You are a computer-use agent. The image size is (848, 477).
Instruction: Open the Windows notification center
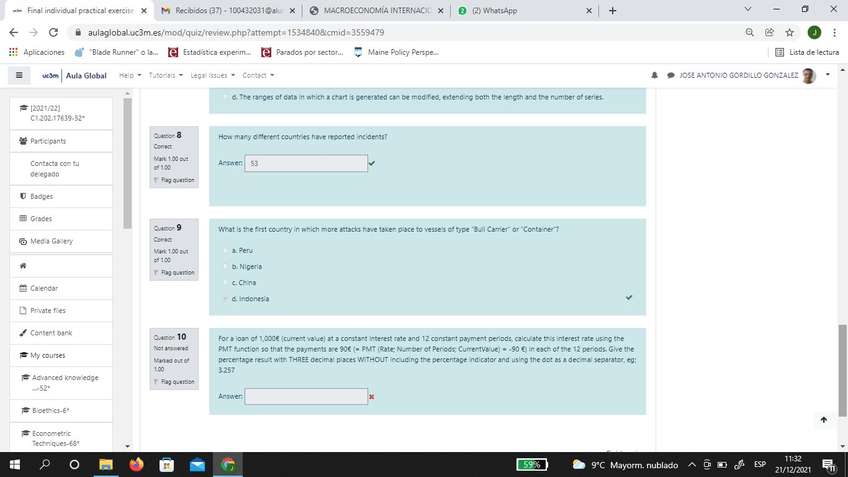coord(829,465)
